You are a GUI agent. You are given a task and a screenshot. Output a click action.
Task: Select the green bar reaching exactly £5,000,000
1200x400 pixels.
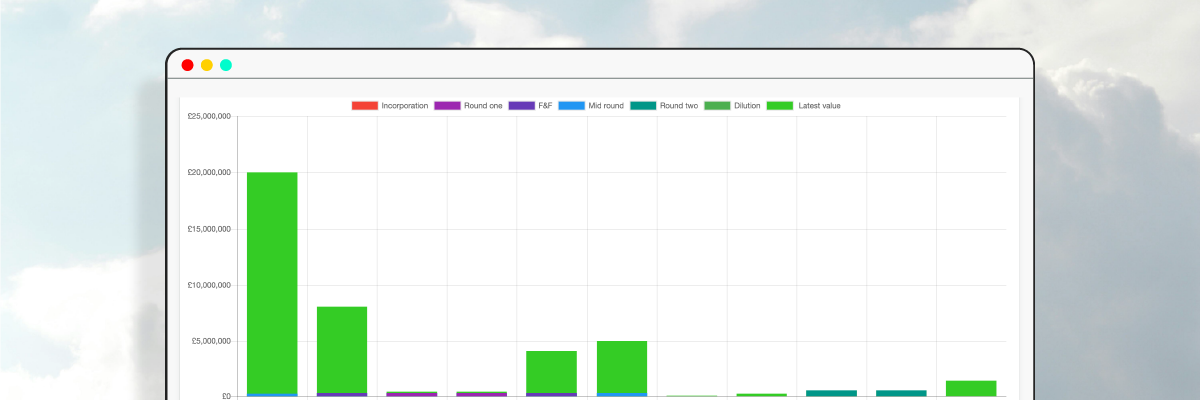622,367
